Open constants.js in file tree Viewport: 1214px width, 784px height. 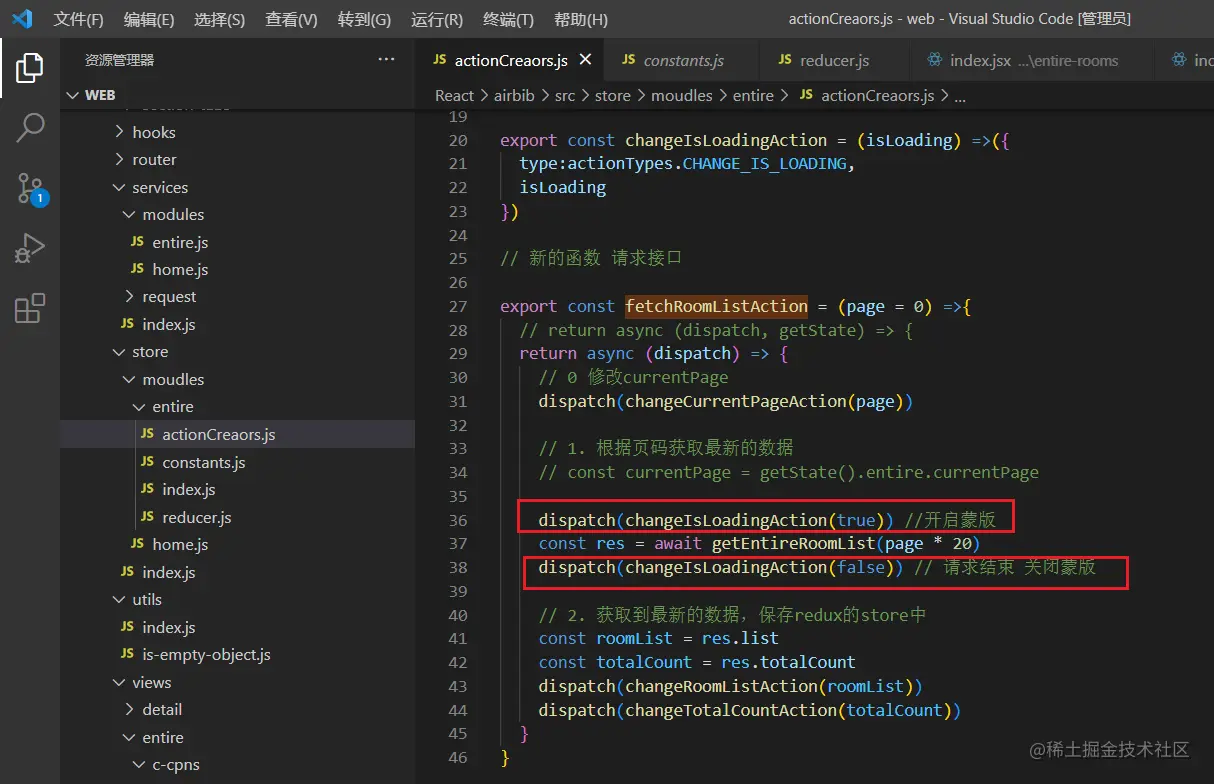click(x=237, y=462)
